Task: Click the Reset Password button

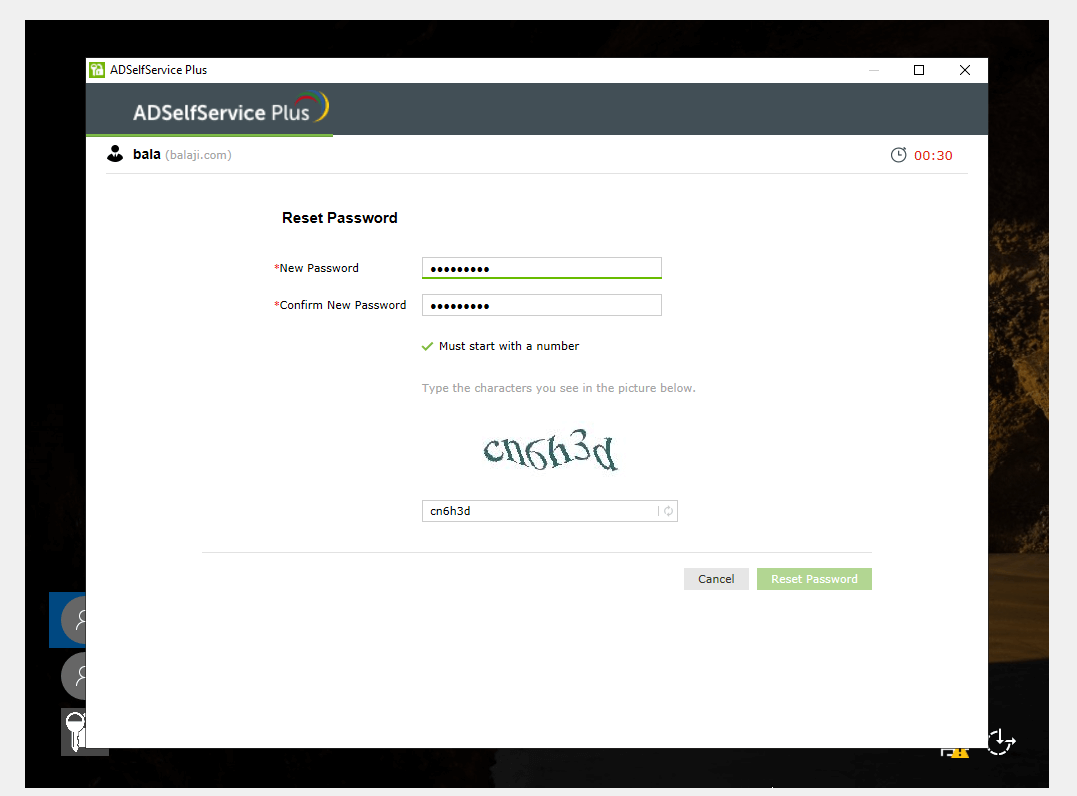Action: pos(814,579)
